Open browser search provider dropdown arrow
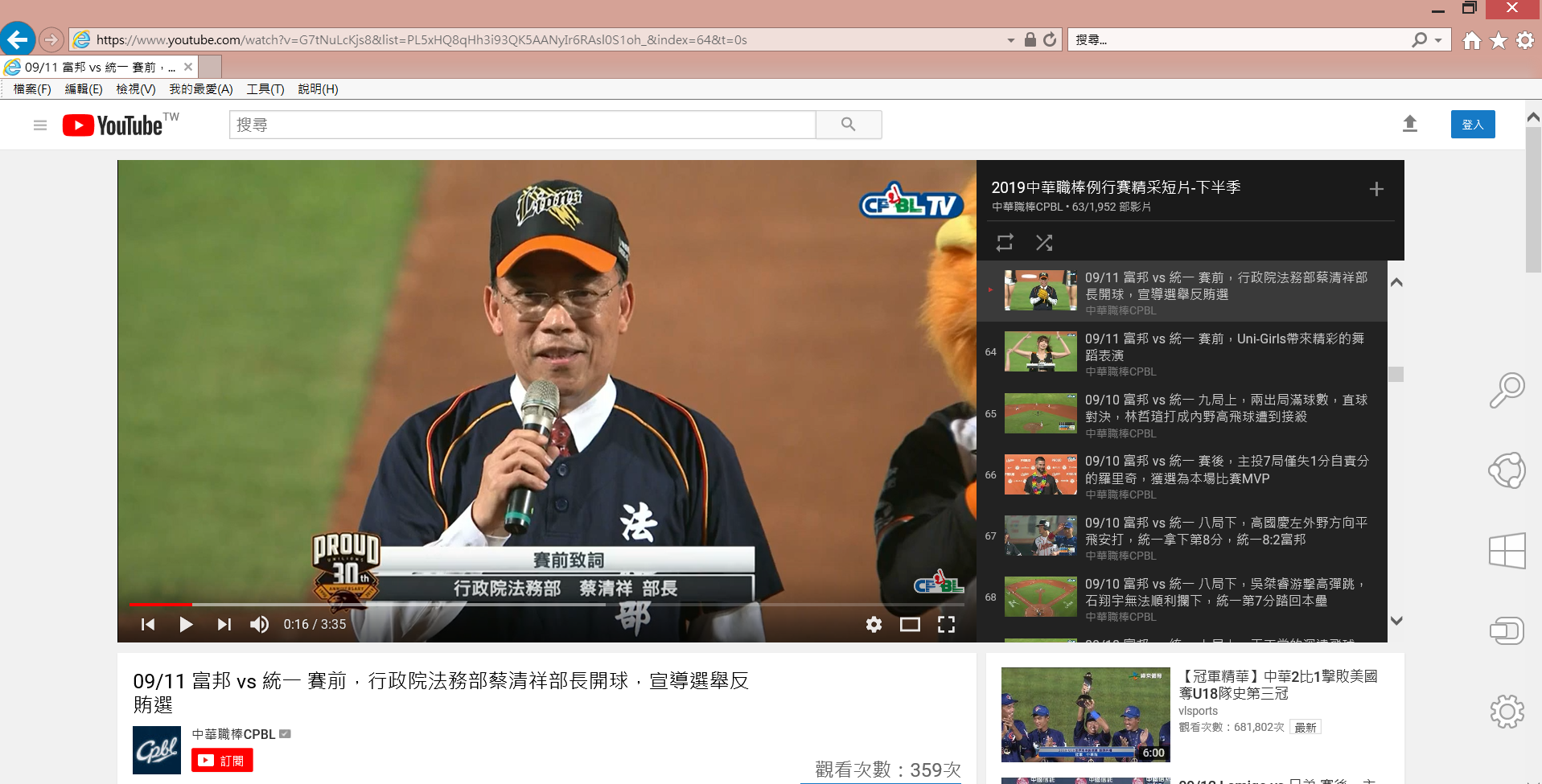1542x784 pixels. coord(1438,39)
